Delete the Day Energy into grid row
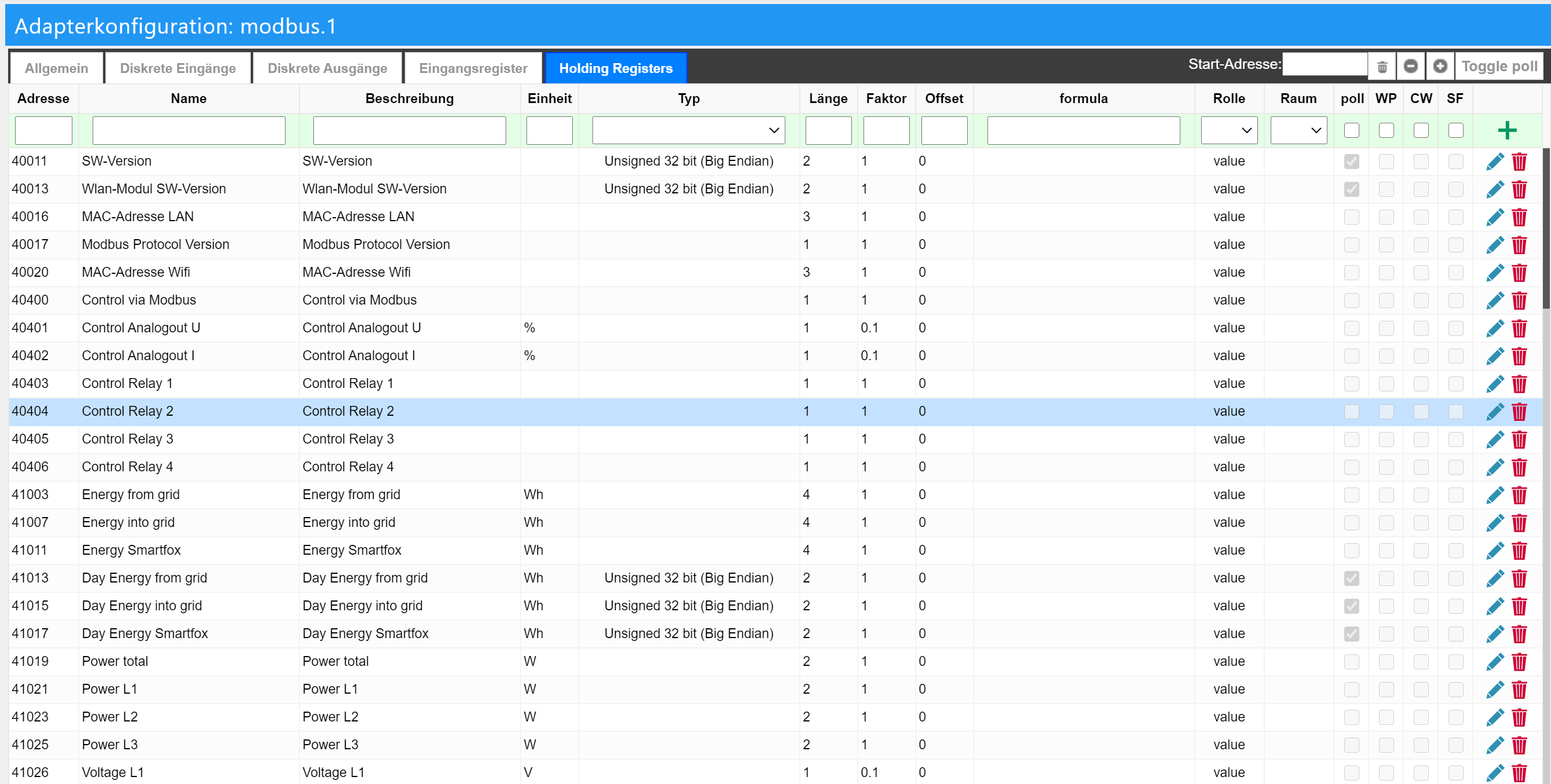Image resolution: width=1551 pixels, height=784 pixels. (x=1519, y=606)
